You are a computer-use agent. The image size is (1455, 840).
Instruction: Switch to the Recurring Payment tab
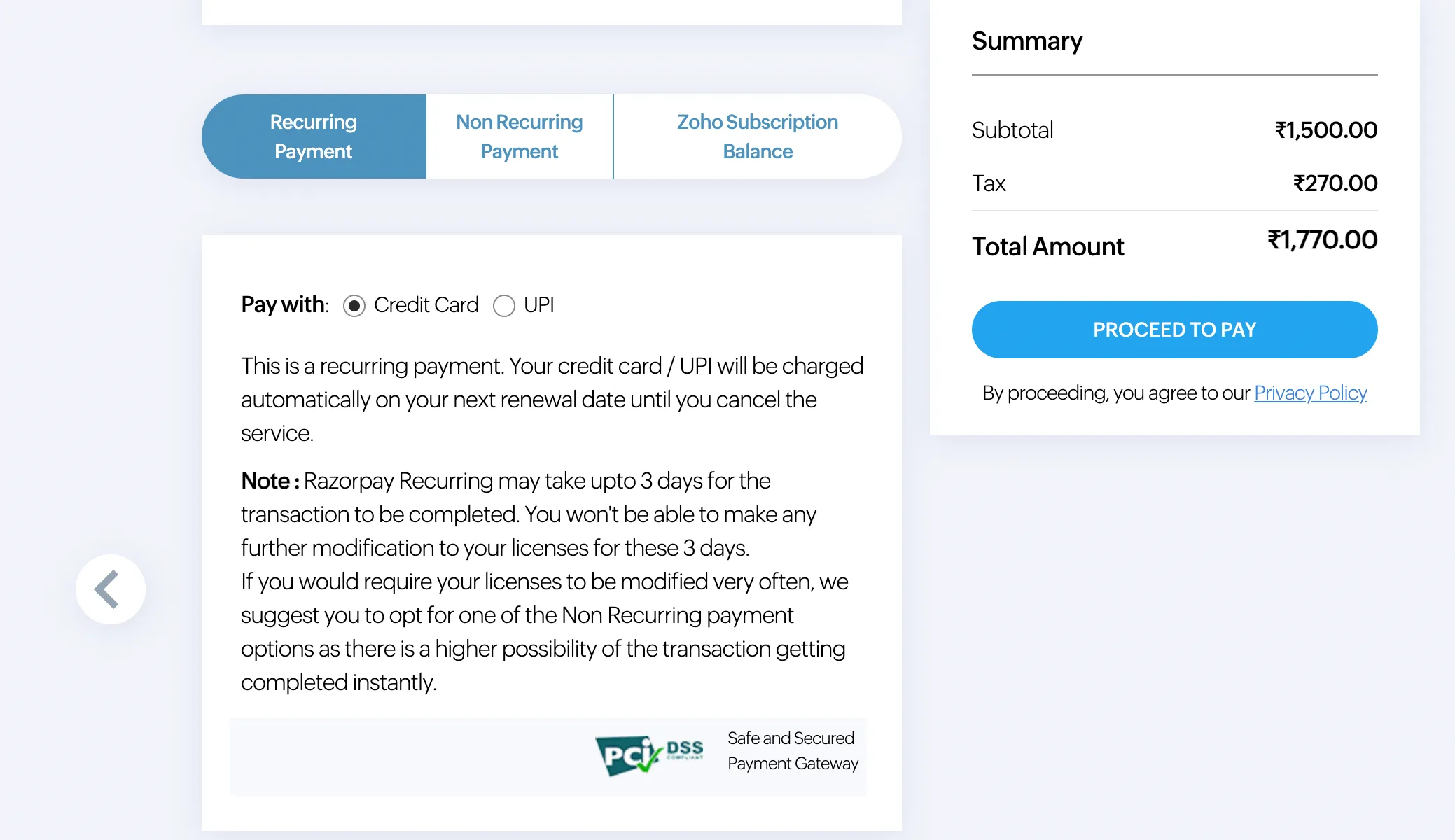[x=314, y=136]
